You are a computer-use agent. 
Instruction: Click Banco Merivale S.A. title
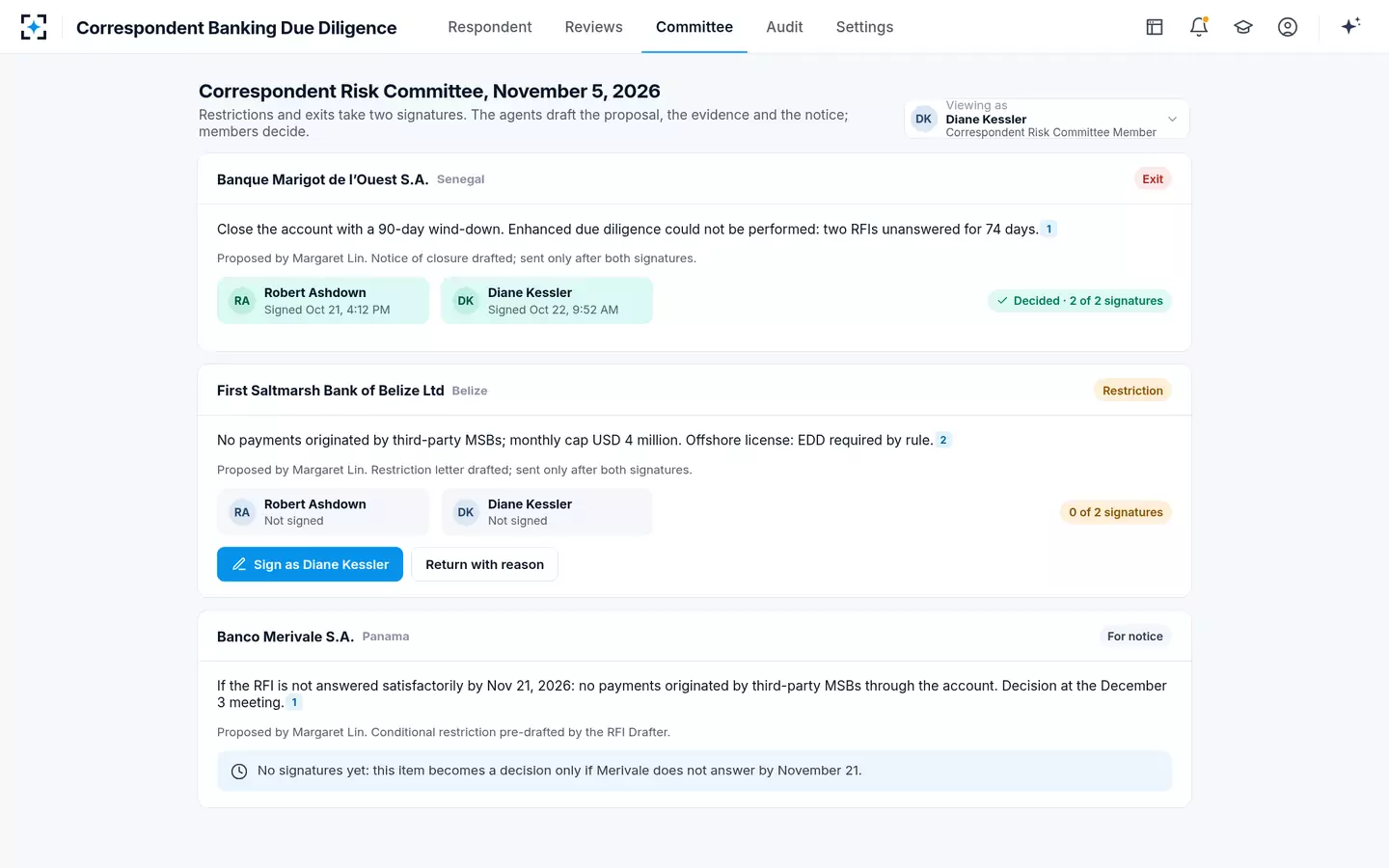point(286,637)
